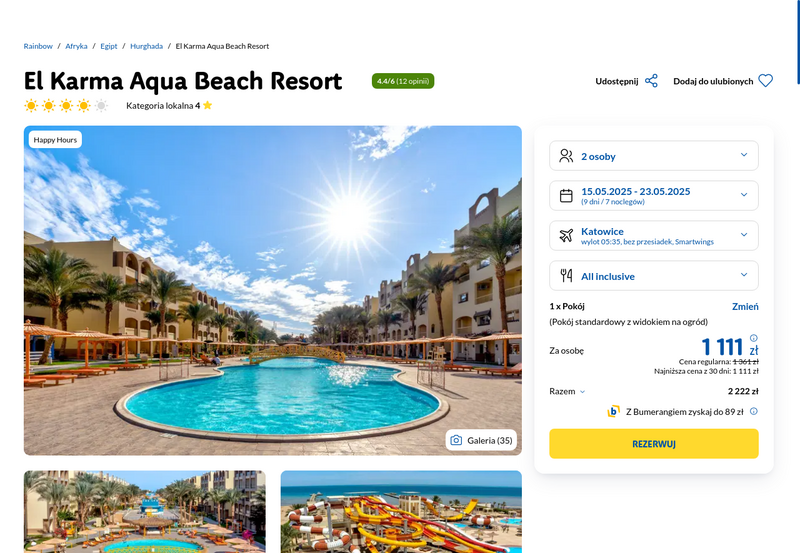
Task: Open the waterpark slides thumbnail photo
Action: [401, 512]
